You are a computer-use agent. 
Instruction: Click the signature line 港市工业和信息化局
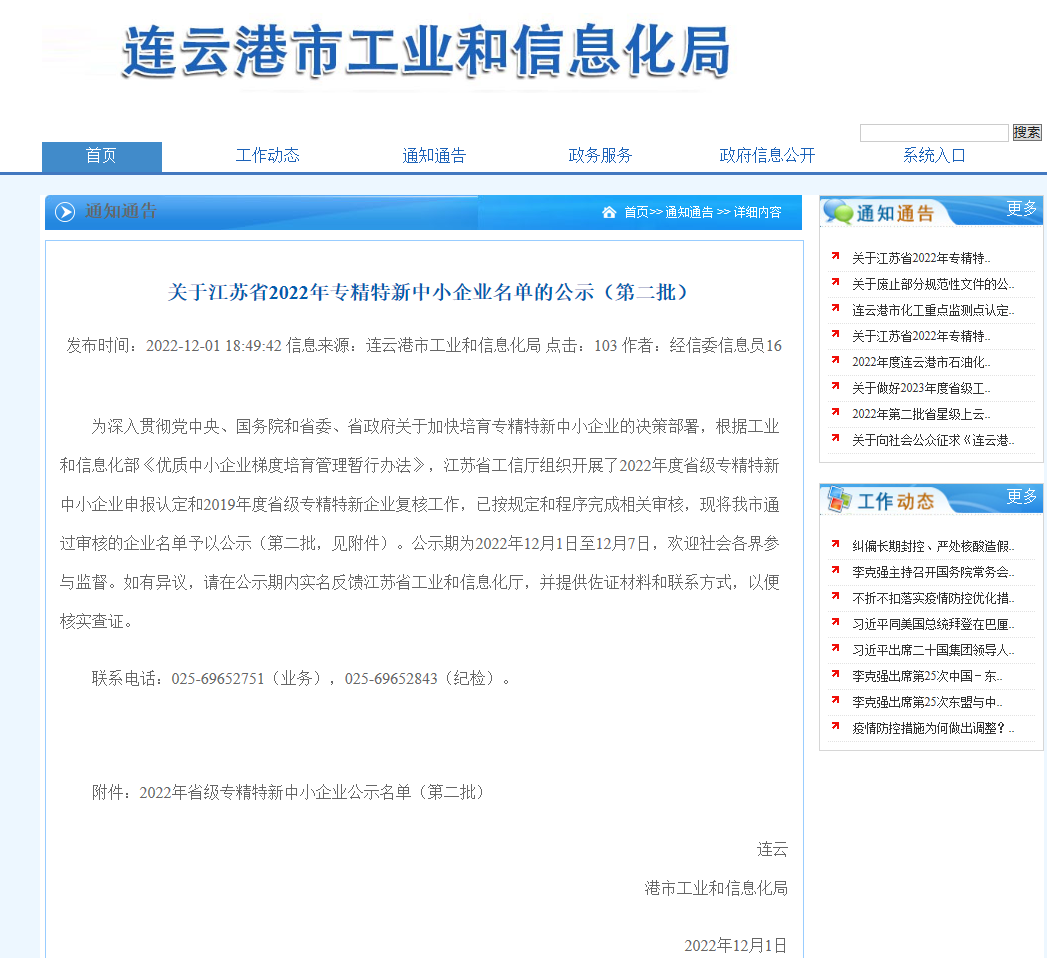[716, 888]
